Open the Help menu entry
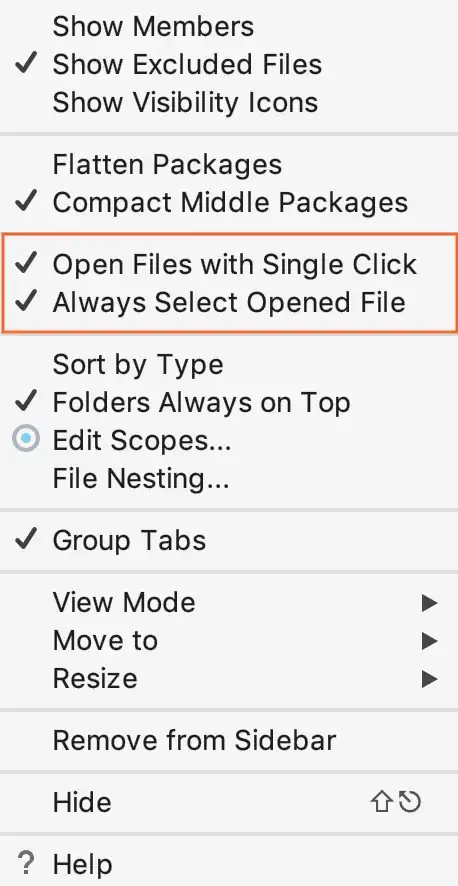Screen dimensions: 458x886 (229, 864)
